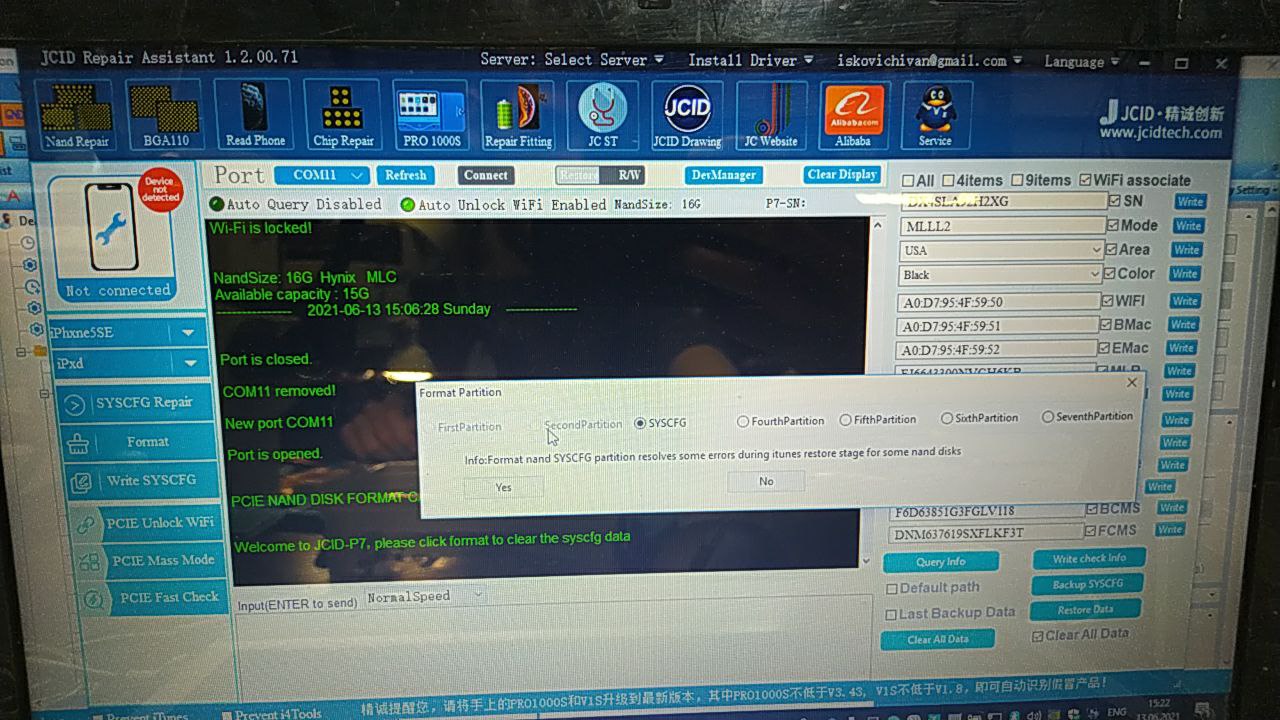Launch the Read Phone tool
This screenshot has width=1280, height=720.
tap(255, 115)
